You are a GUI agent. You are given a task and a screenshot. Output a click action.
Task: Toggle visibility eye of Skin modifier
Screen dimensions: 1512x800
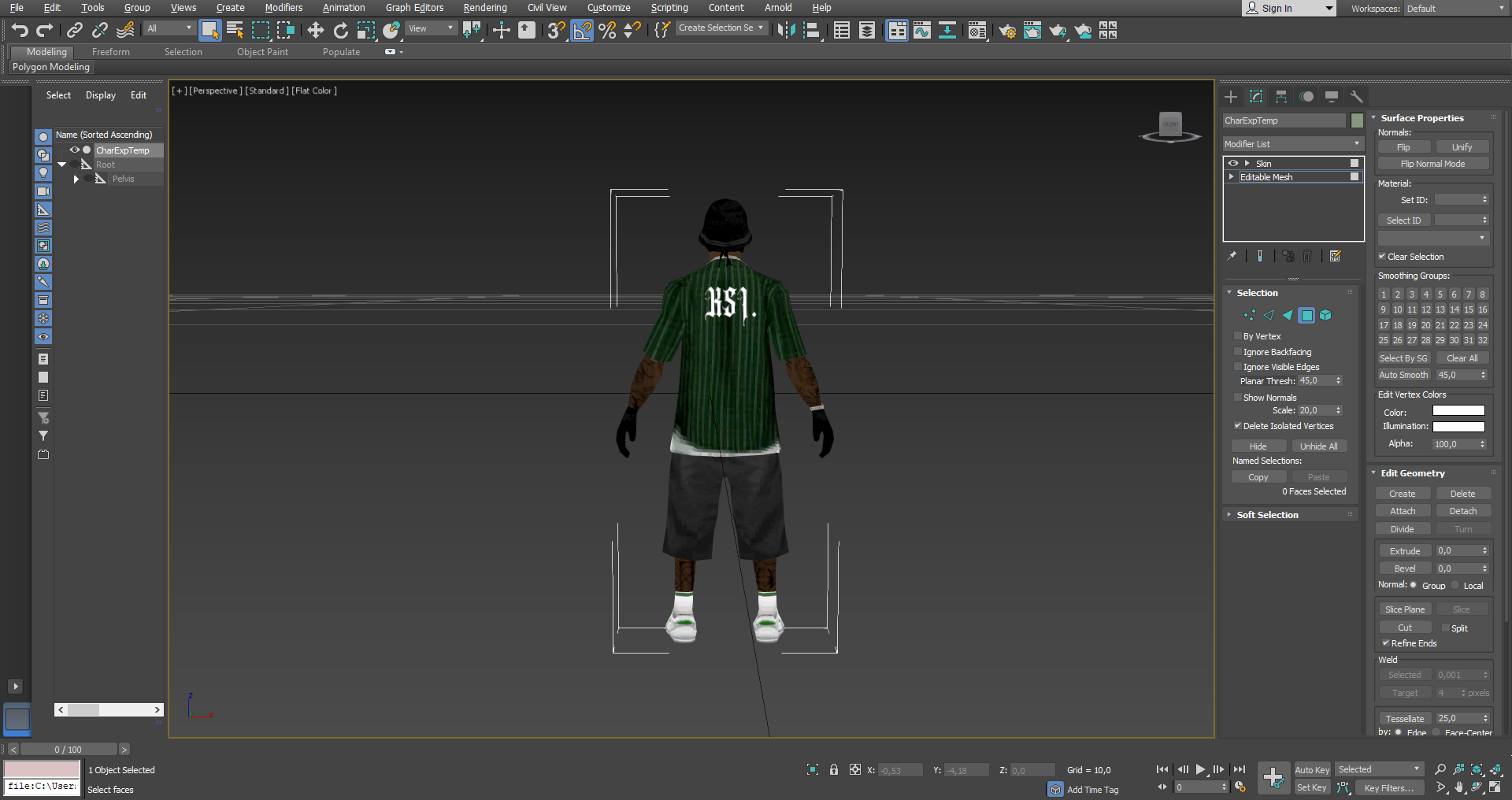pyautogui.click(x=1233, y=163)
